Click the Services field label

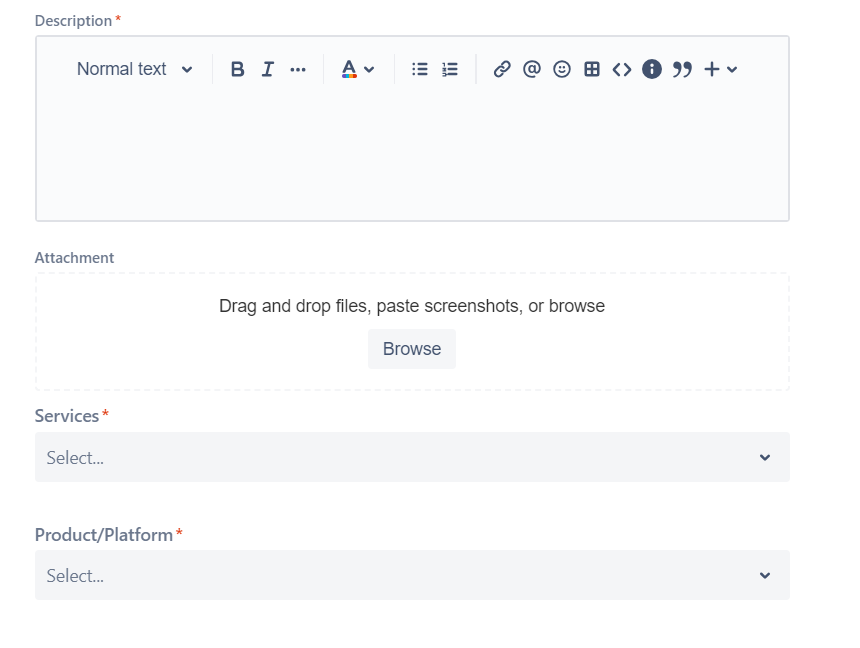(x=67, y=416)
